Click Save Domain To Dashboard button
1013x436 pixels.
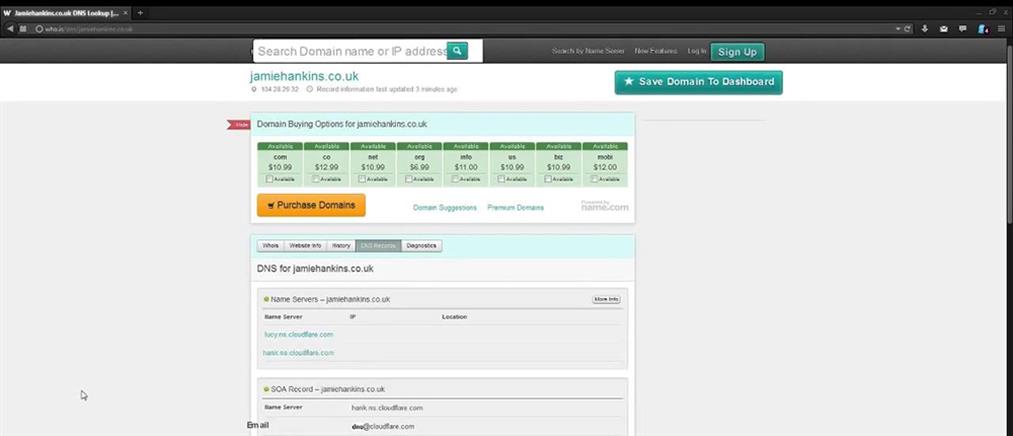coord(698,82)
